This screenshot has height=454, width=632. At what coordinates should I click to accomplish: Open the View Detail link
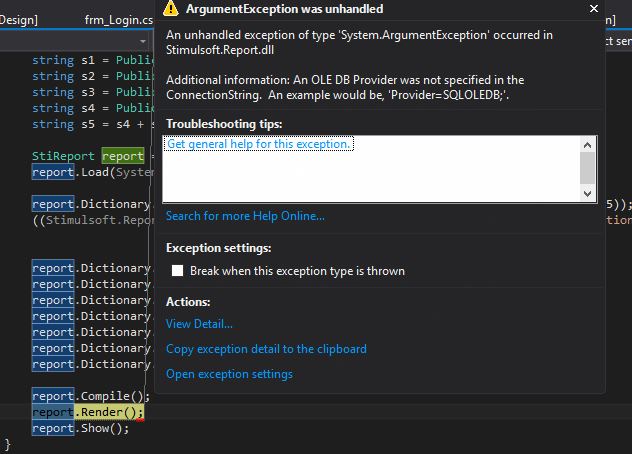coord(199,324)
